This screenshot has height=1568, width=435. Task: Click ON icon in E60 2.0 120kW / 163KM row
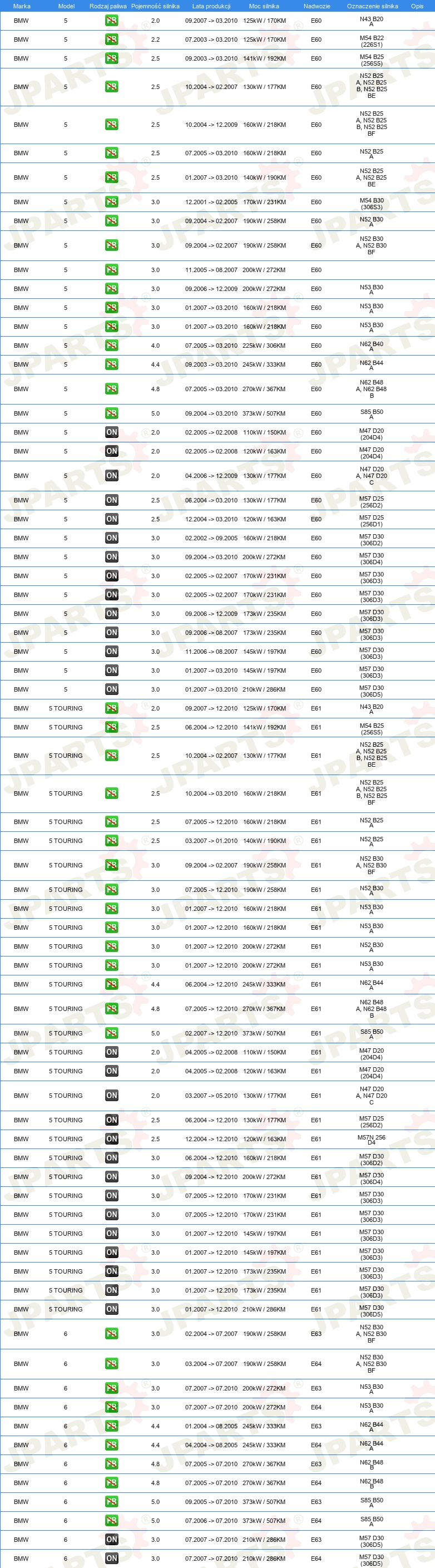111,451
